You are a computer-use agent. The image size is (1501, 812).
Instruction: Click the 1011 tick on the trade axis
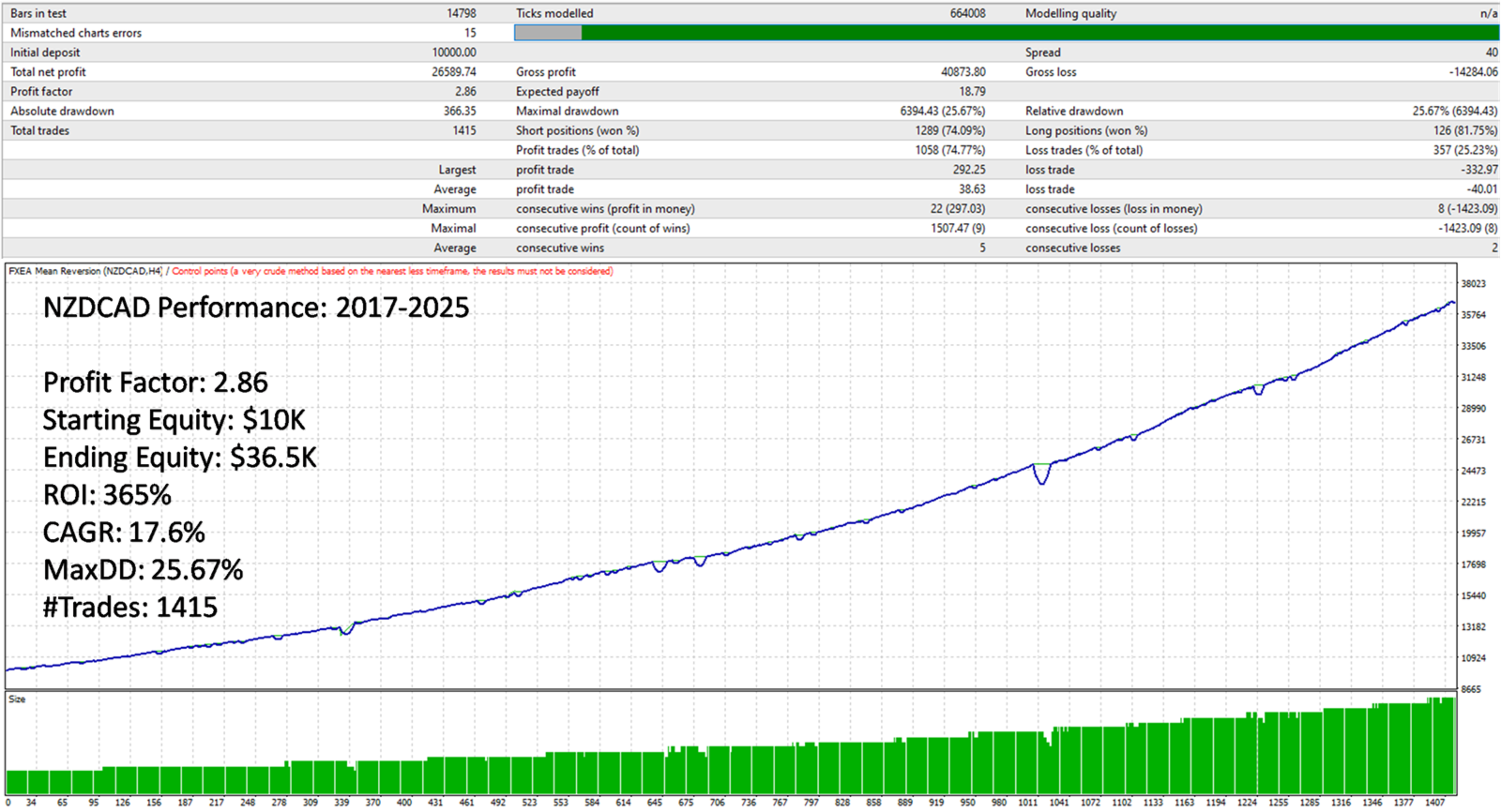click(x=1028, y=803)
